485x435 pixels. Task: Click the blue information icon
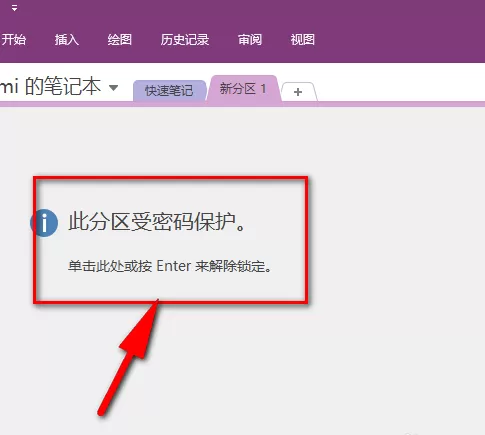(x=44, y=223)
